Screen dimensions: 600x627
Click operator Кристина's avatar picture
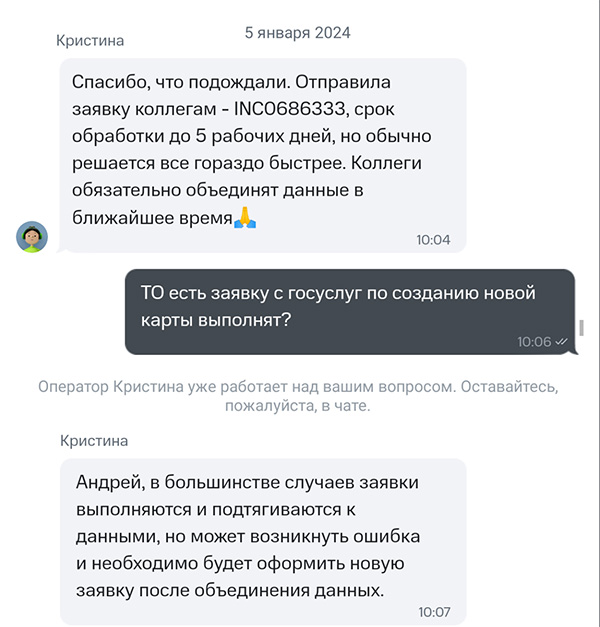[33, 236]
